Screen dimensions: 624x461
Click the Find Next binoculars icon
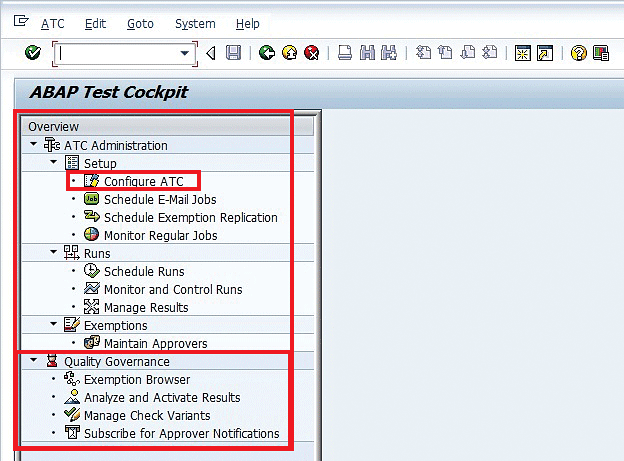[389, 53]
